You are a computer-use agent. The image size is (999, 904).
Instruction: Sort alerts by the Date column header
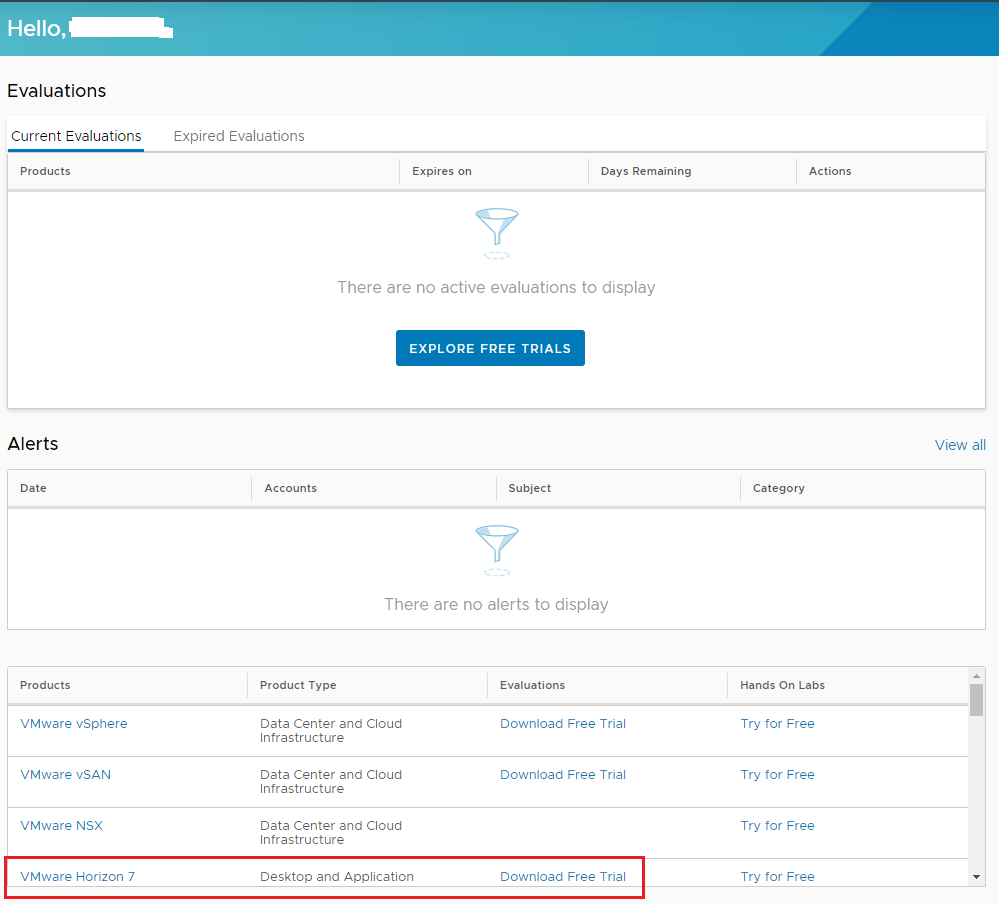33,488
